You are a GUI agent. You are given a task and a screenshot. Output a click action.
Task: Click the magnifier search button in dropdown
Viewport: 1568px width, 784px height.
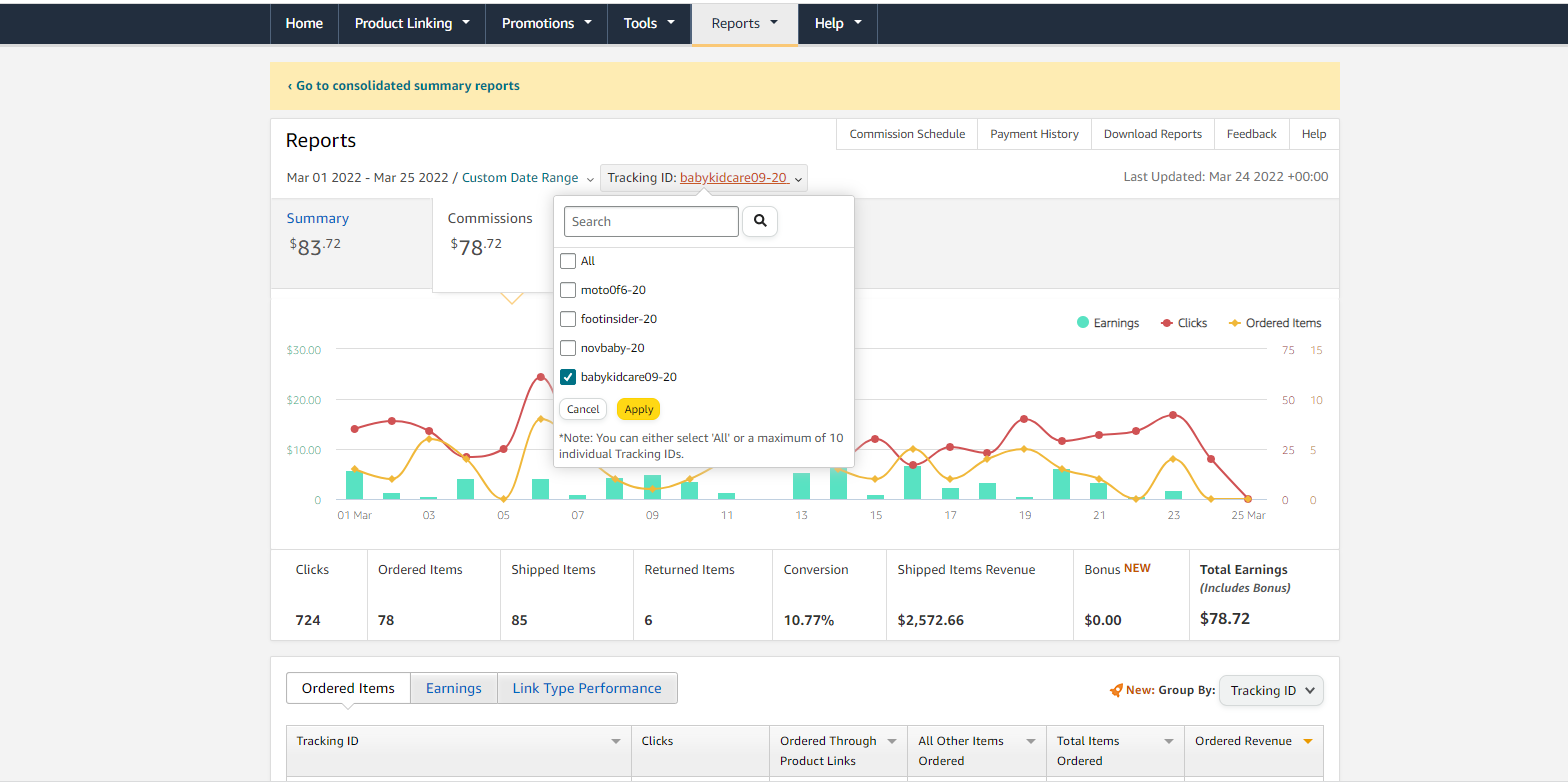click(760, 221)
